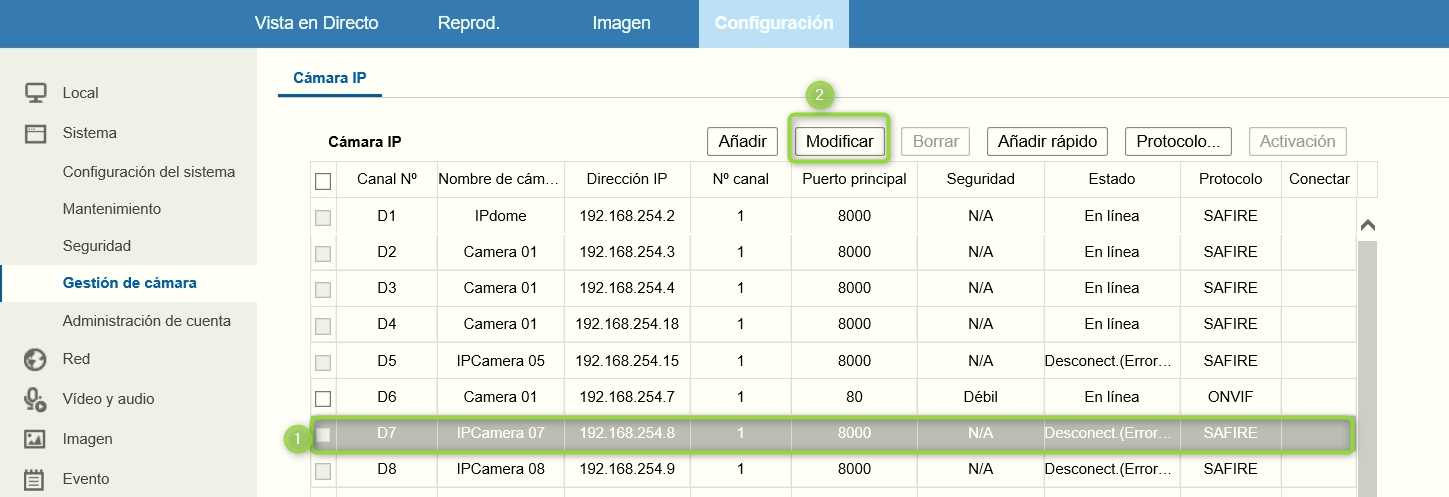1449x497 pixels.
Task: Click the Modificar button
Action: (x=839, y=141)
